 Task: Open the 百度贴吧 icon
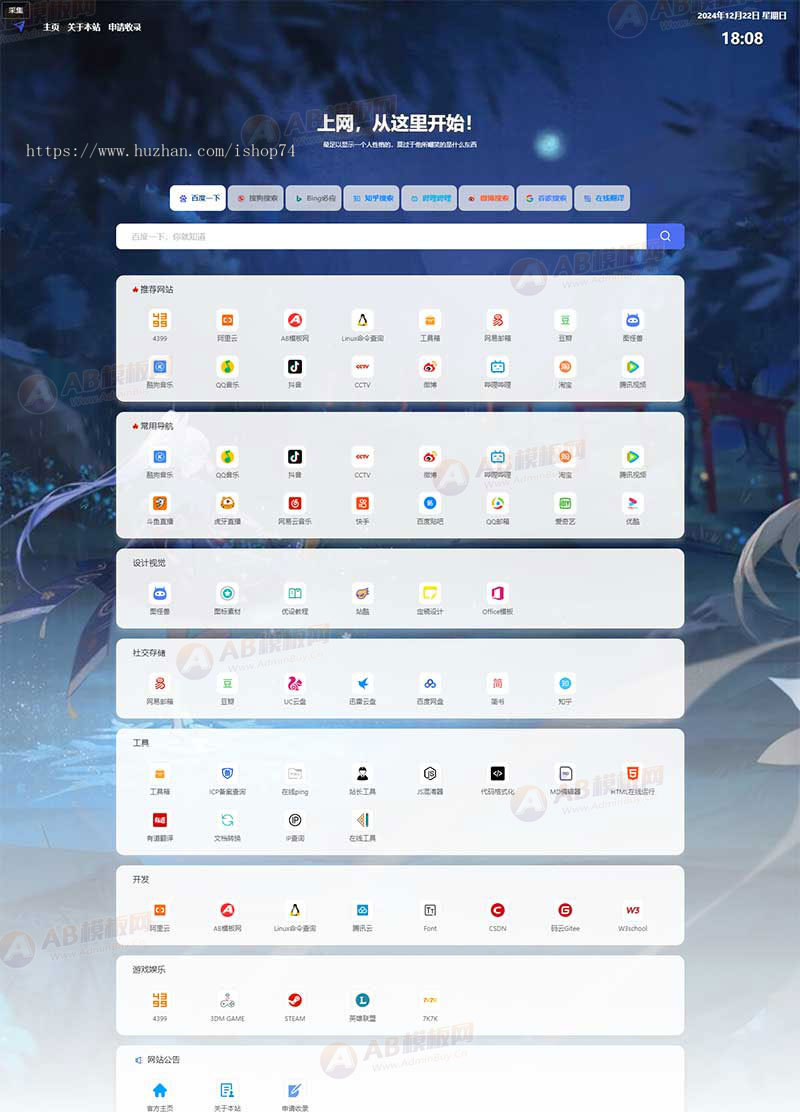point(430,503)
